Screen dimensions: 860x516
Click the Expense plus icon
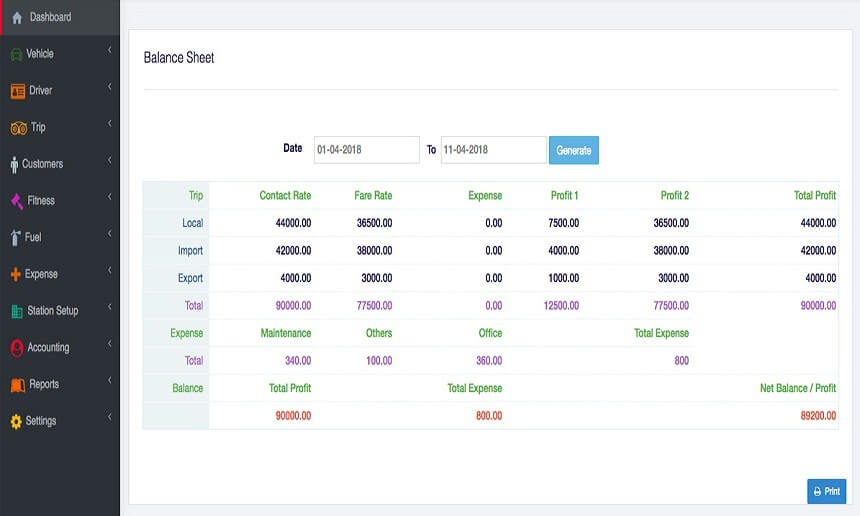[x=15, y=274]
